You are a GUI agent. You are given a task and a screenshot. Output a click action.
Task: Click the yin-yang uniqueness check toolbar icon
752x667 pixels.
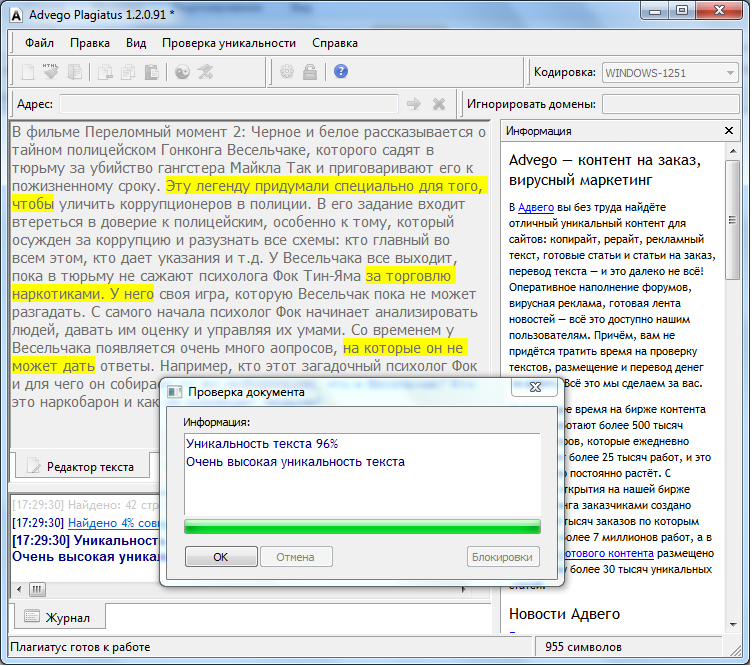click(182, 72)
